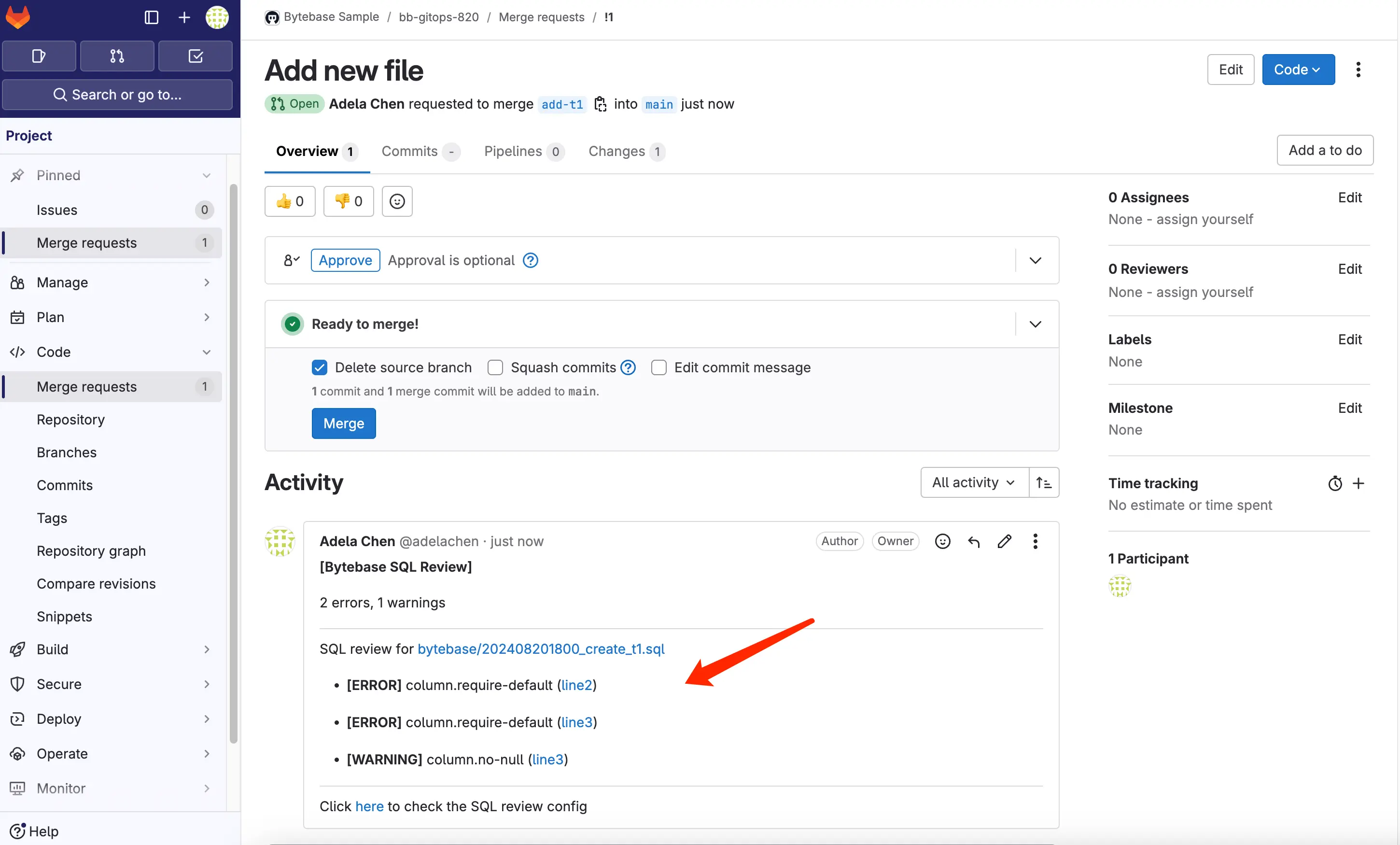Expand the approval section chevron

(1035, 260)
